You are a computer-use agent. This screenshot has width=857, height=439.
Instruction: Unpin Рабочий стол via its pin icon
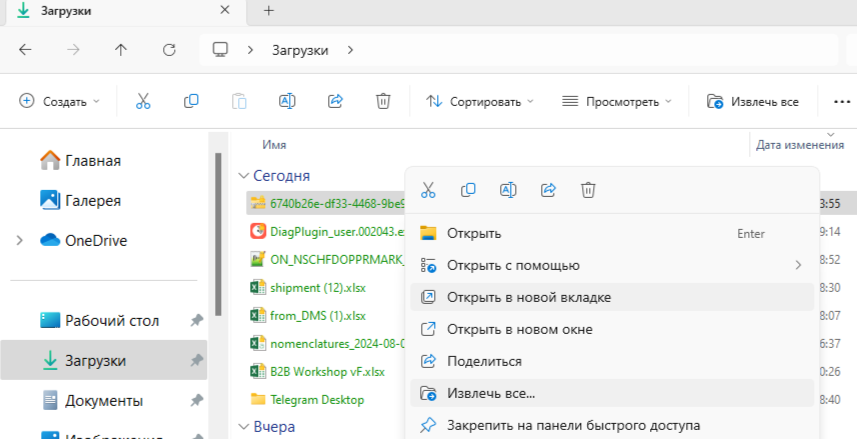click(197, 321)
